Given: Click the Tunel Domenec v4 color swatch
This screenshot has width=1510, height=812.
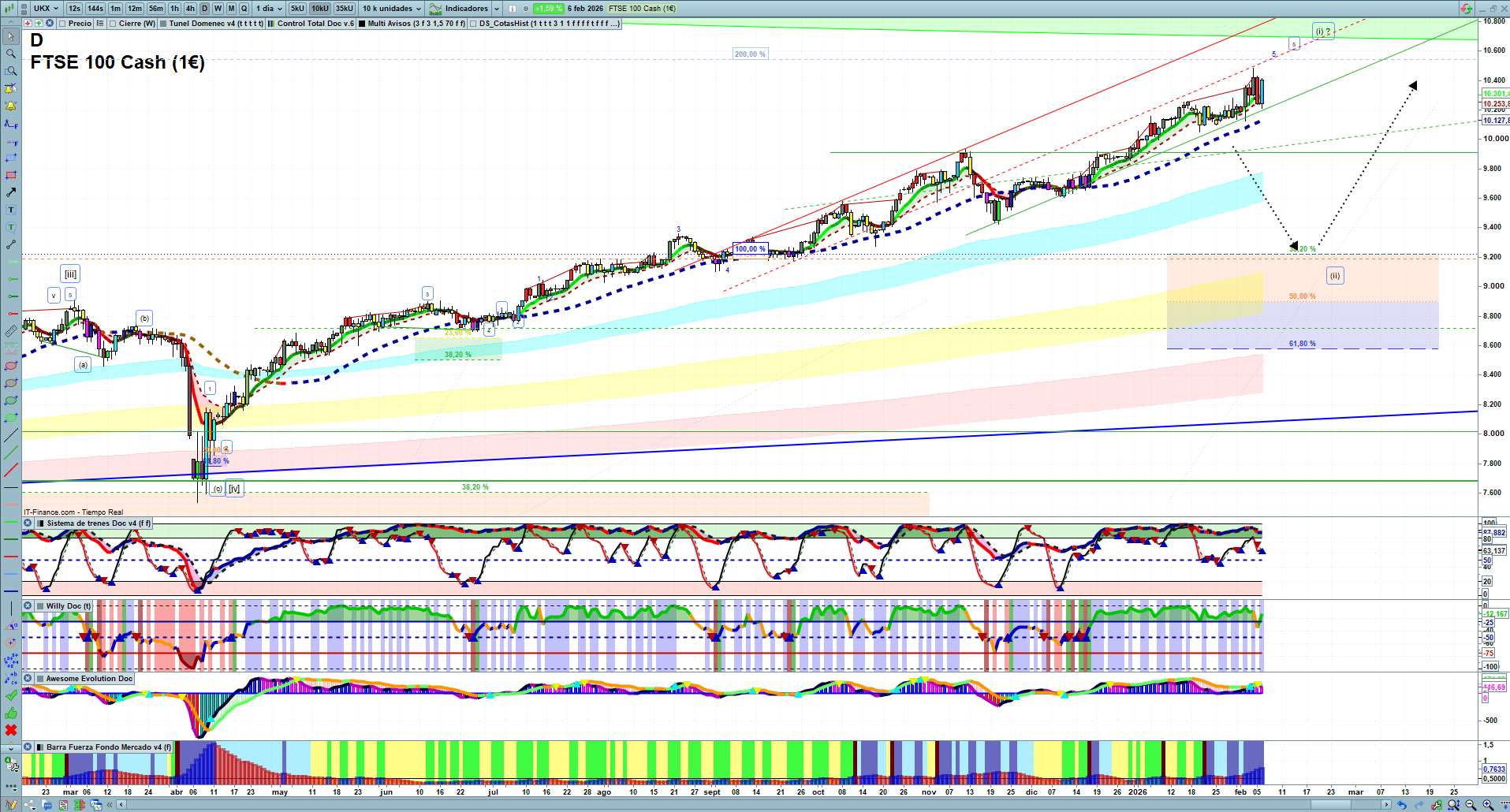Looking at the screenshot, I should 163,24.
